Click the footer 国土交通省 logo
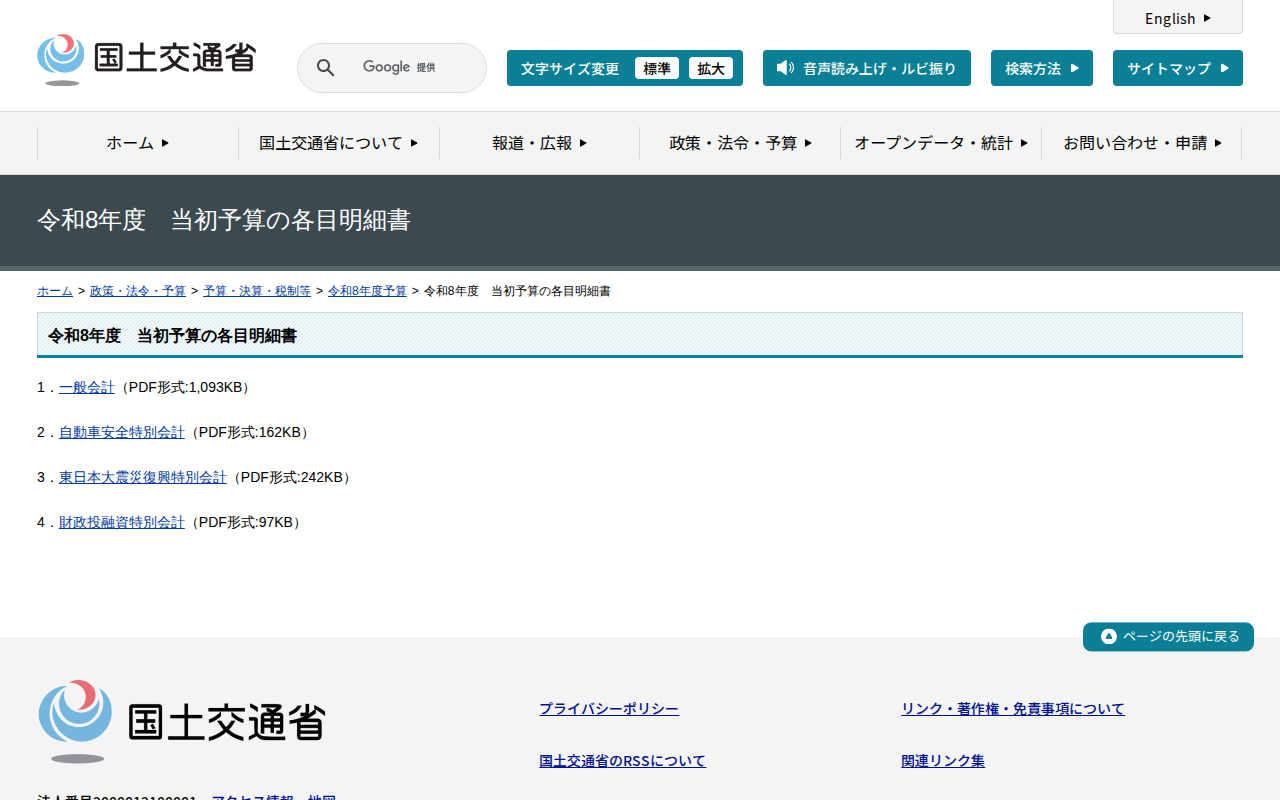The image size is (1280, 800). point(182,721)
